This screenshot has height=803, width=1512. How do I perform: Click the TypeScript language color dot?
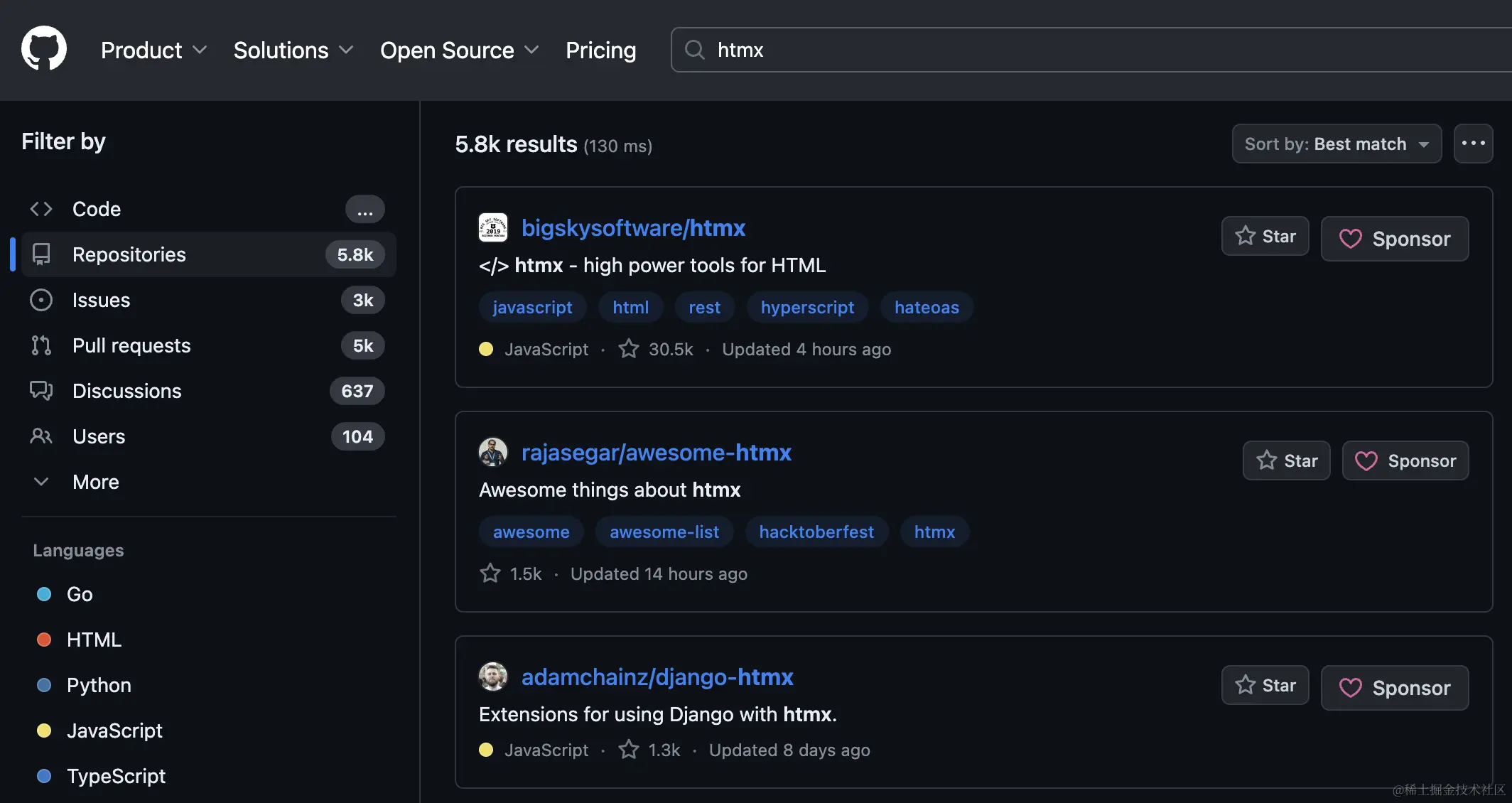(44, 776)
